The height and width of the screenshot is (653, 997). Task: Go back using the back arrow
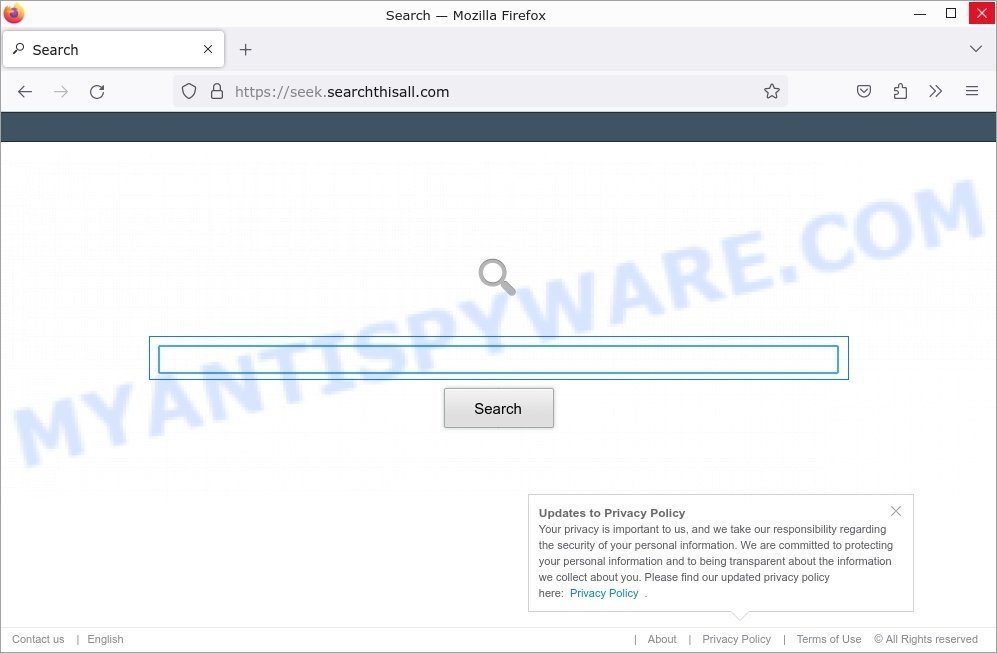[x=25, y=92]
